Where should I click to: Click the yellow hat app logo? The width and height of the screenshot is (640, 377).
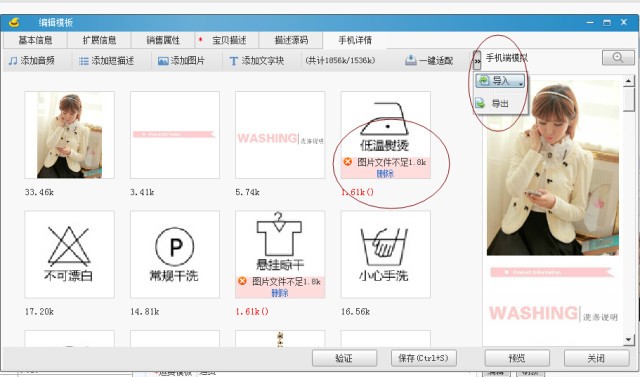pos(14,22)
